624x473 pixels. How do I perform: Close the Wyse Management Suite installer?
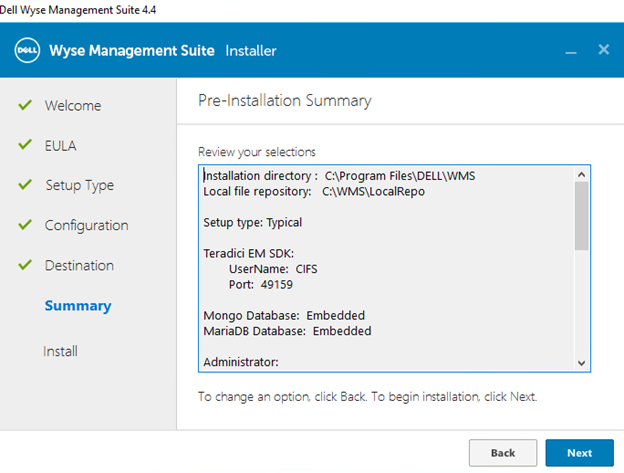pyautogui.click(x=603, y=50)
